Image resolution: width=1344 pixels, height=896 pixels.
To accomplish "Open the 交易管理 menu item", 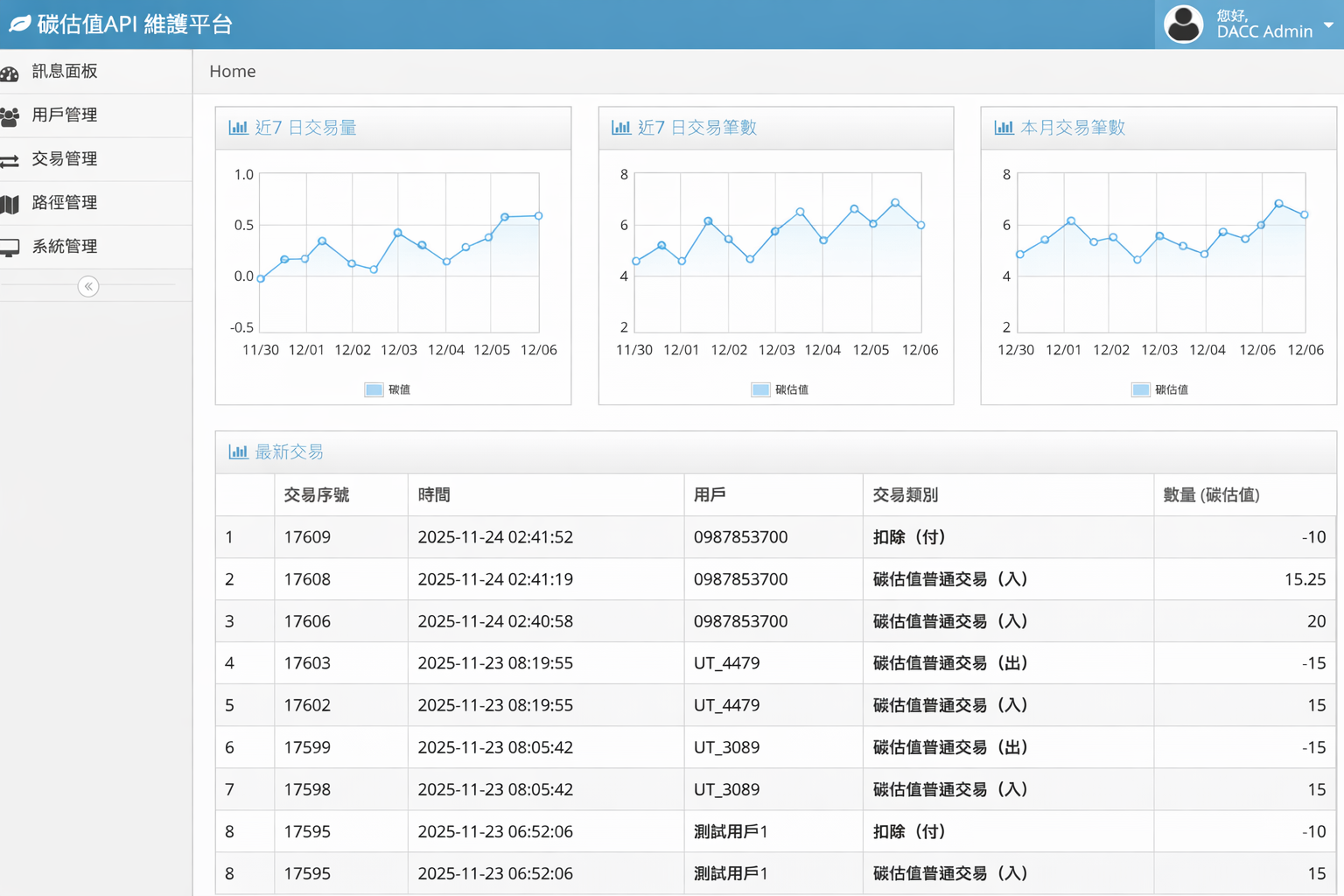I will pos(65,159).
